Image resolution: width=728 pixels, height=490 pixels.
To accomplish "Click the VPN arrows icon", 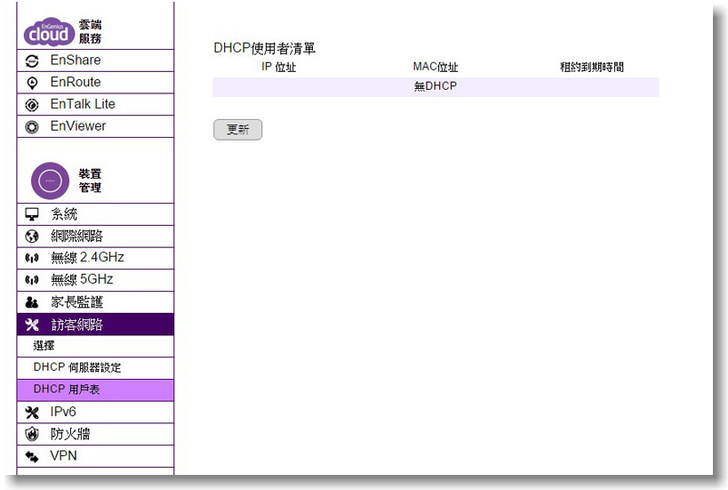I will [x=31, y=456].
